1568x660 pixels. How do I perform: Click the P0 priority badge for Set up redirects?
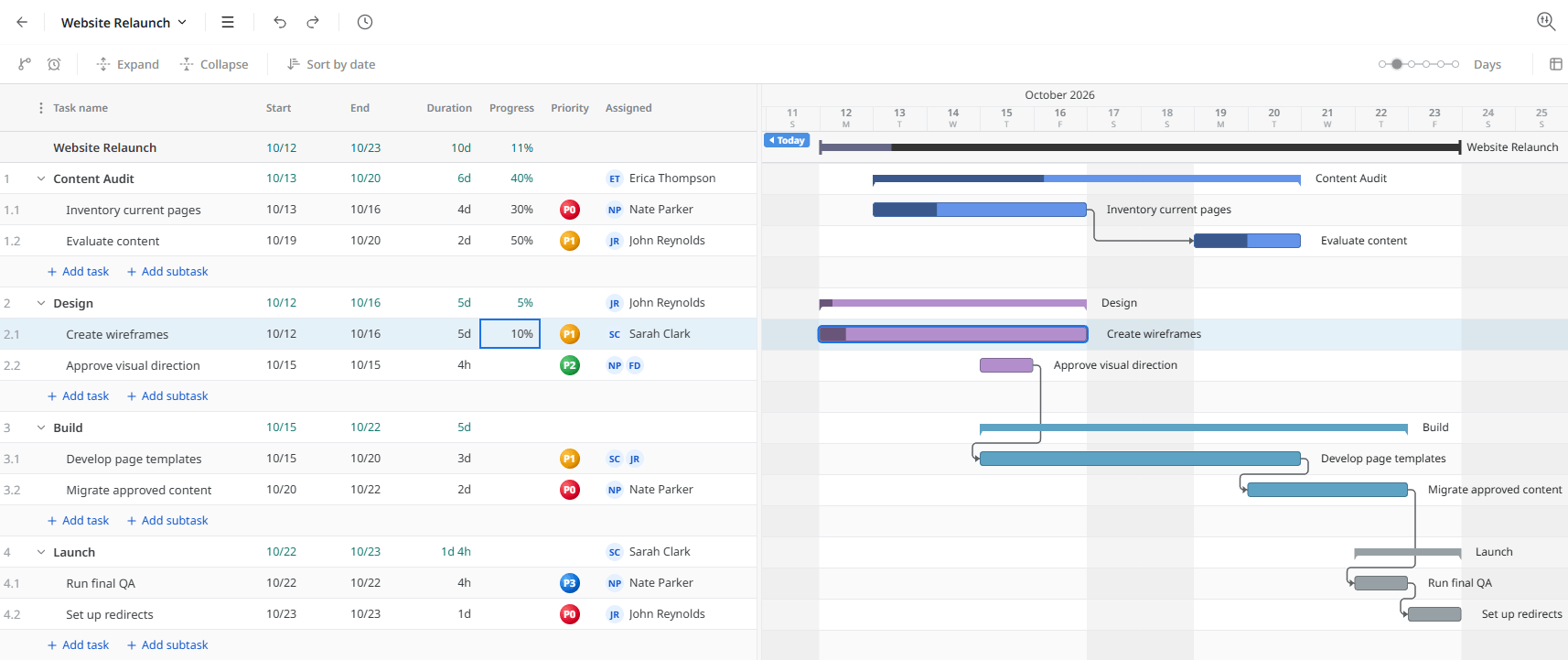[x=569, y=614]
